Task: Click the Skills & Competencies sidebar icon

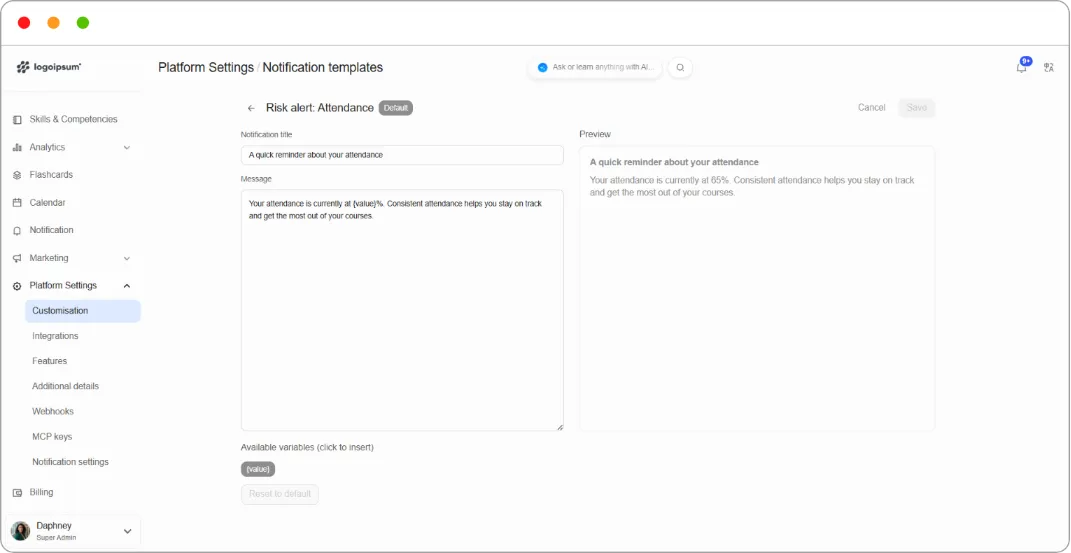Action: pyautogui.click(x=17, y=119)
